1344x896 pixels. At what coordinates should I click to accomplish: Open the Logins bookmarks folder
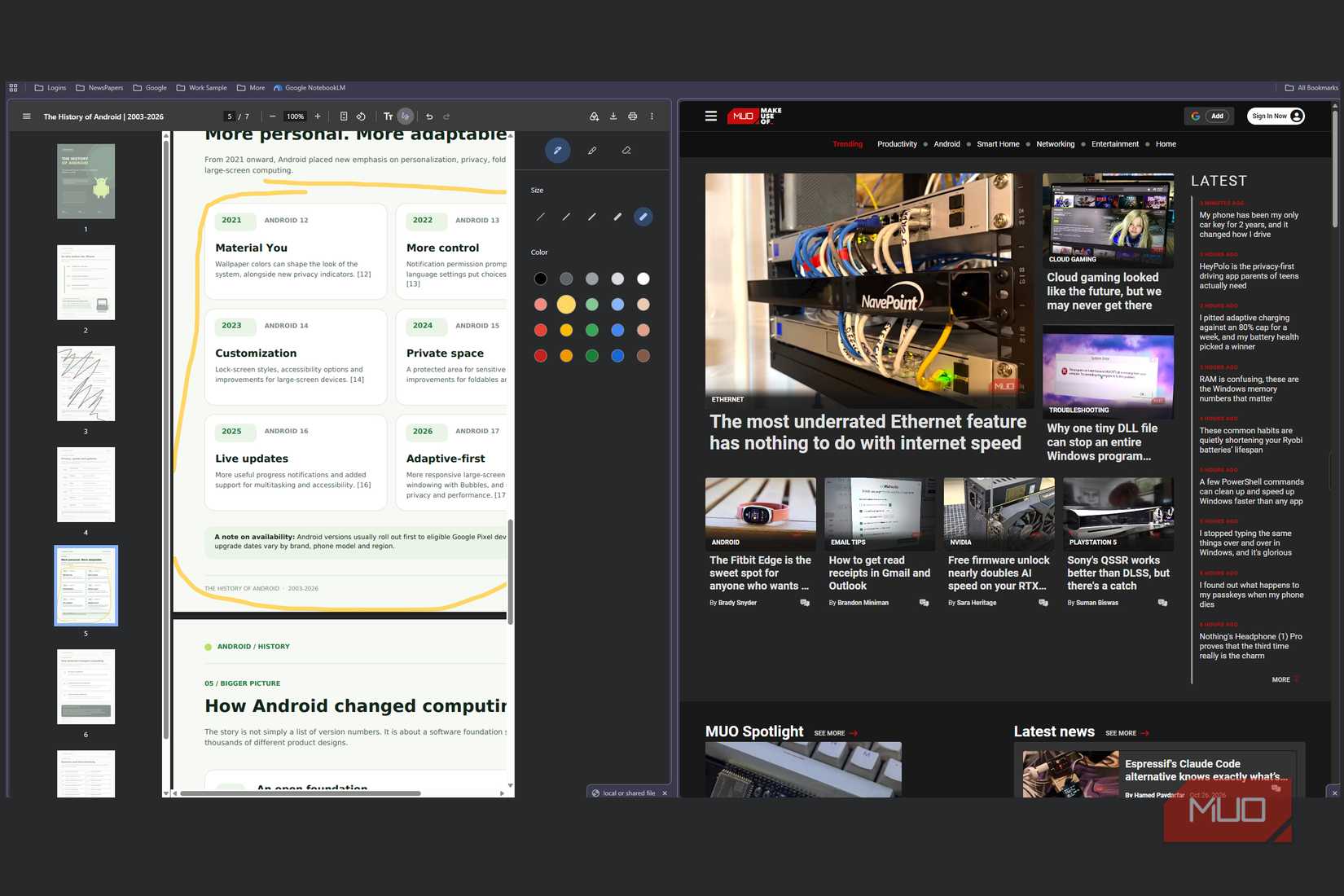[x=50, y=88]
